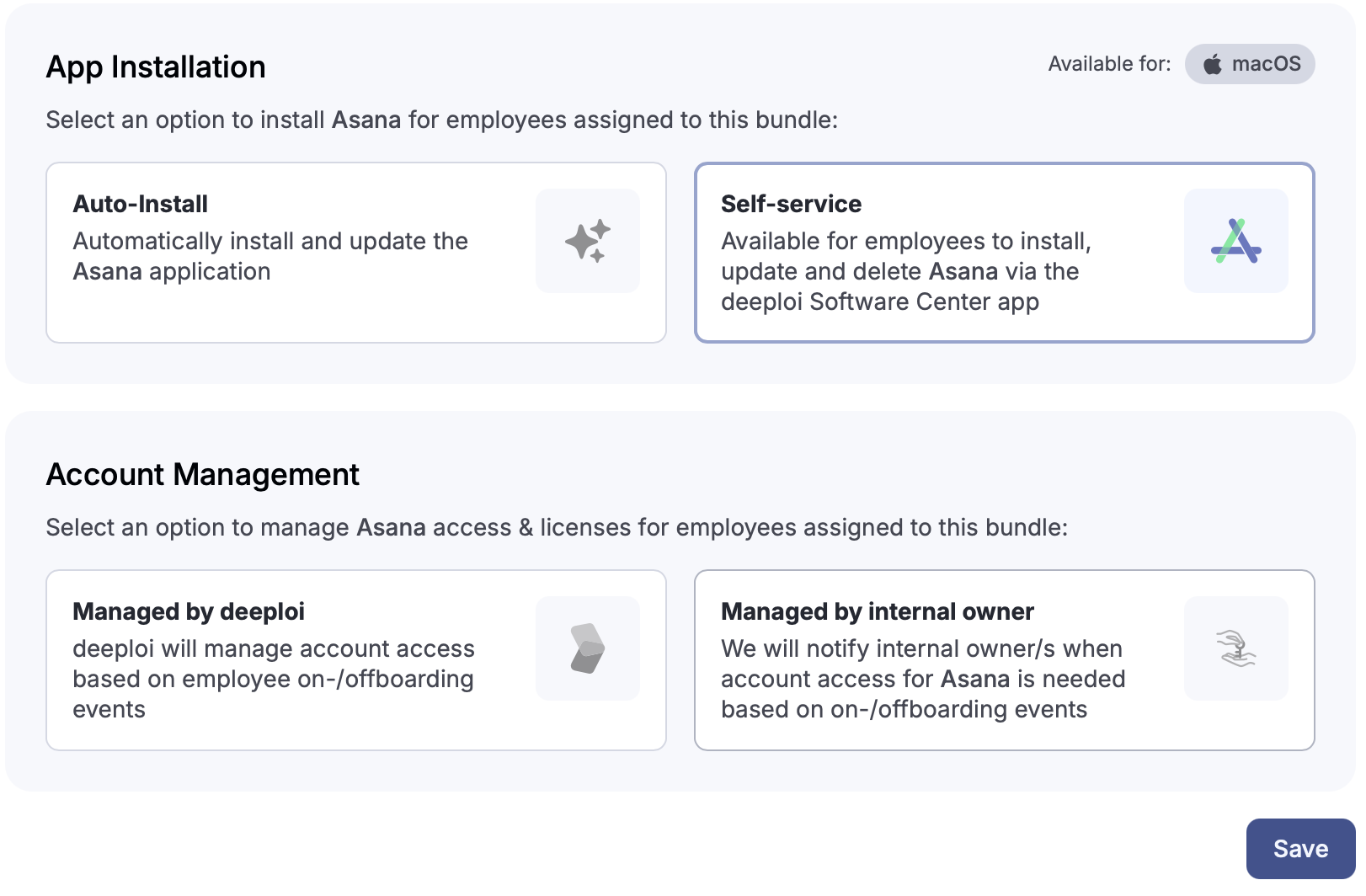Click 'deeploi will manage account access' description
1366x896 pixels.
point(274,648)
